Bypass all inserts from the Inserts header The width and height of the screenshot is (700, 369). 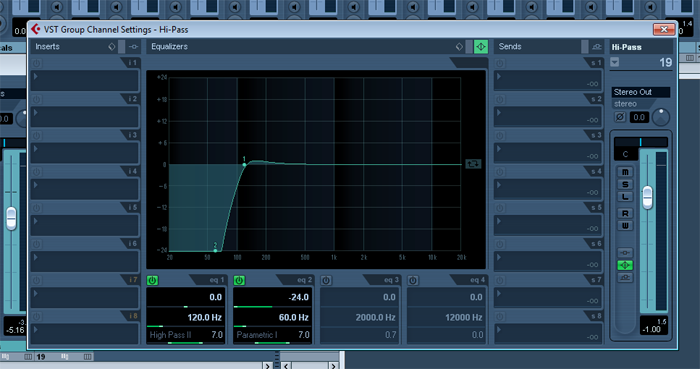pos(121,46)
